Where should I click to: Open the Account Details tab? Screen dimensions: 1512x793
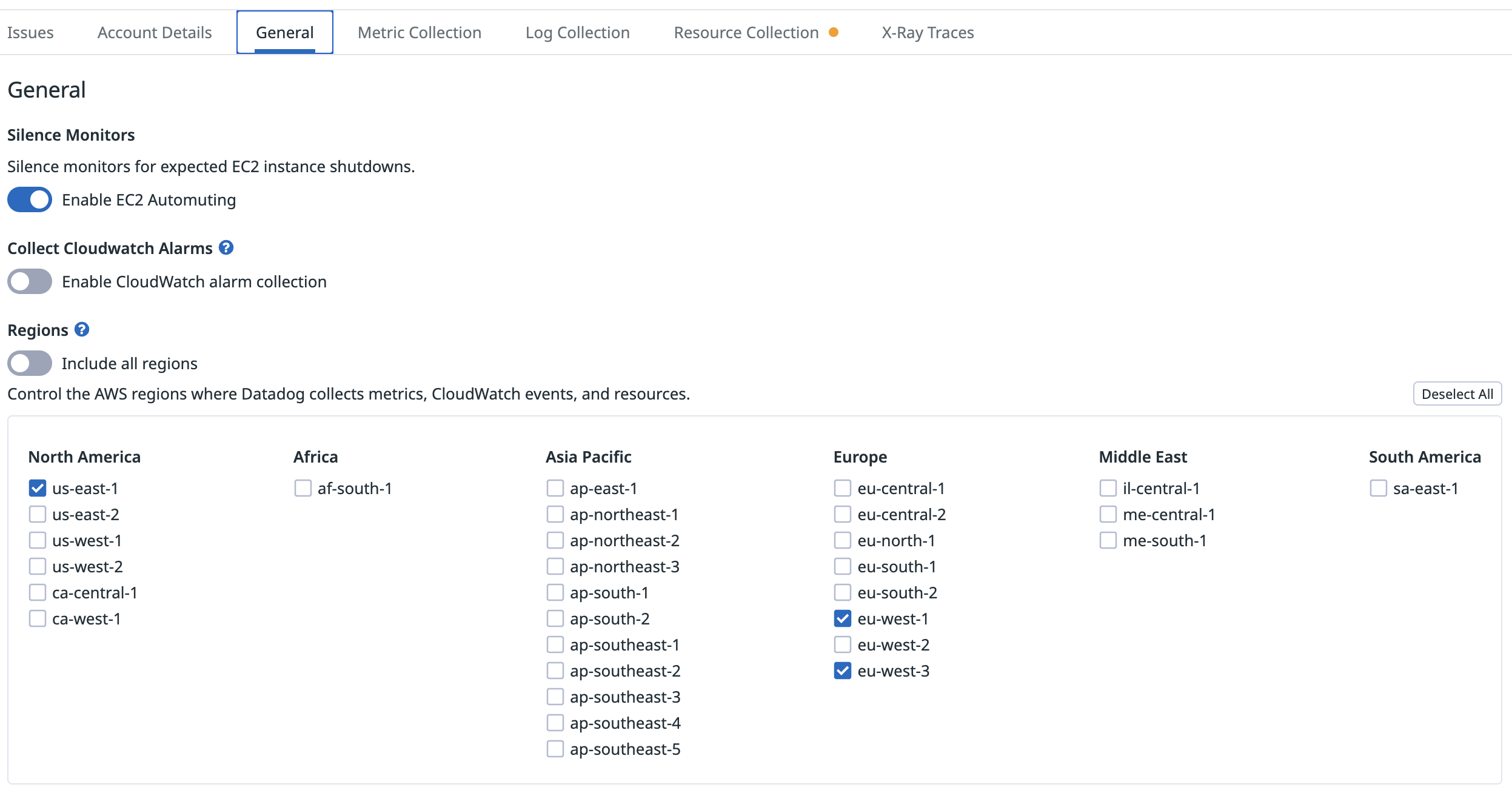point(155,32)
